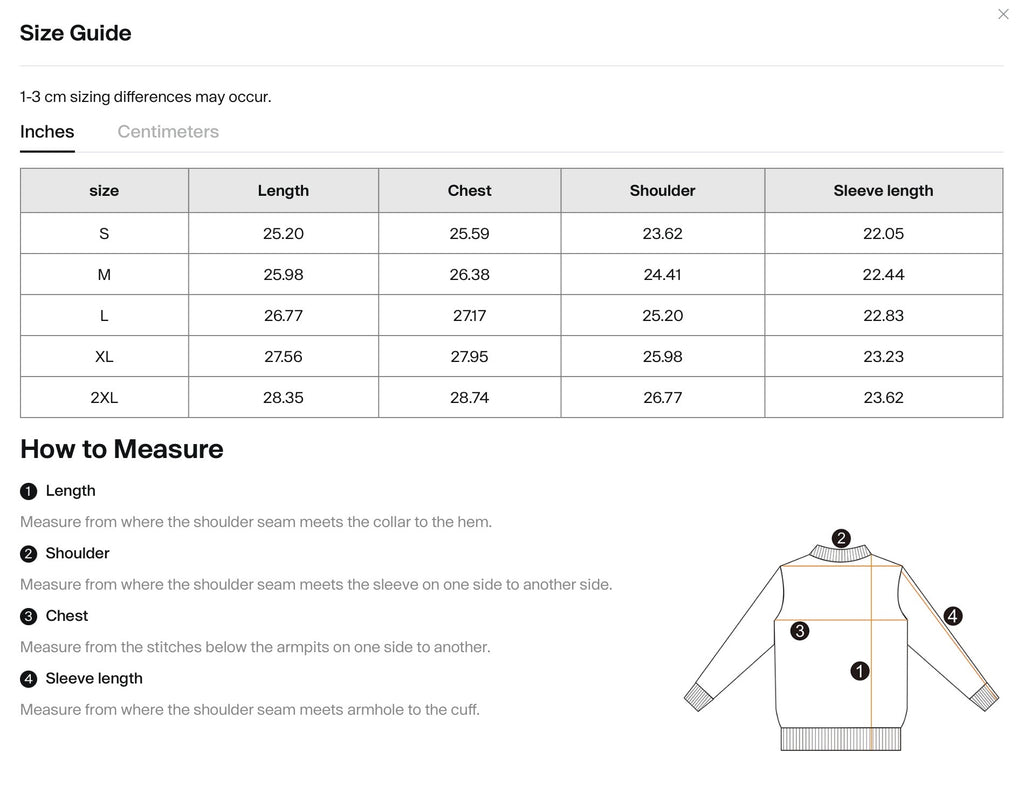Click the How to Measure heading
The image size is (1024, 786).
121,449
